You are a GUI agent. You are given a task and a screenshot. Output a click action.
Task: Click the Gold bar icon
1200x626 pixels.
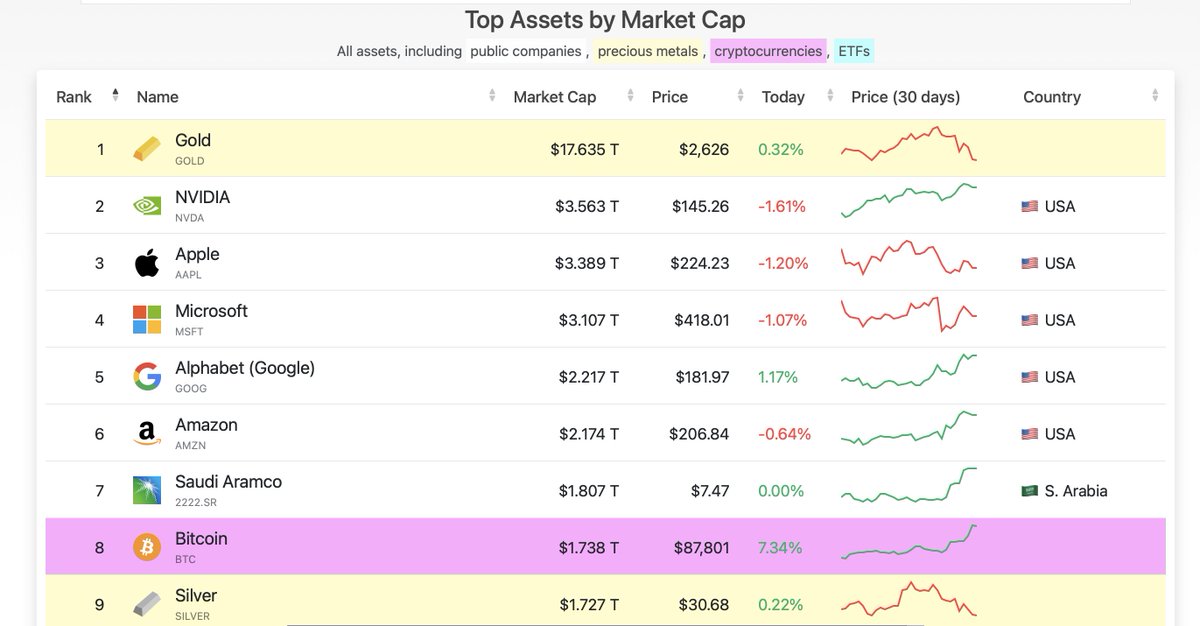[x=147, y=149]
